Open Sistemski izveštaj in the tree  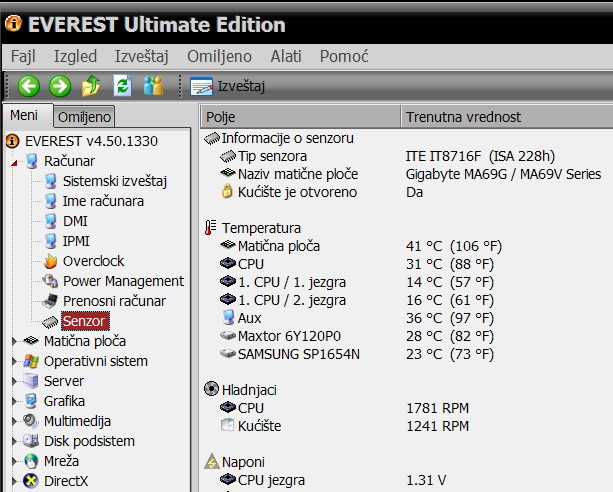115,181
